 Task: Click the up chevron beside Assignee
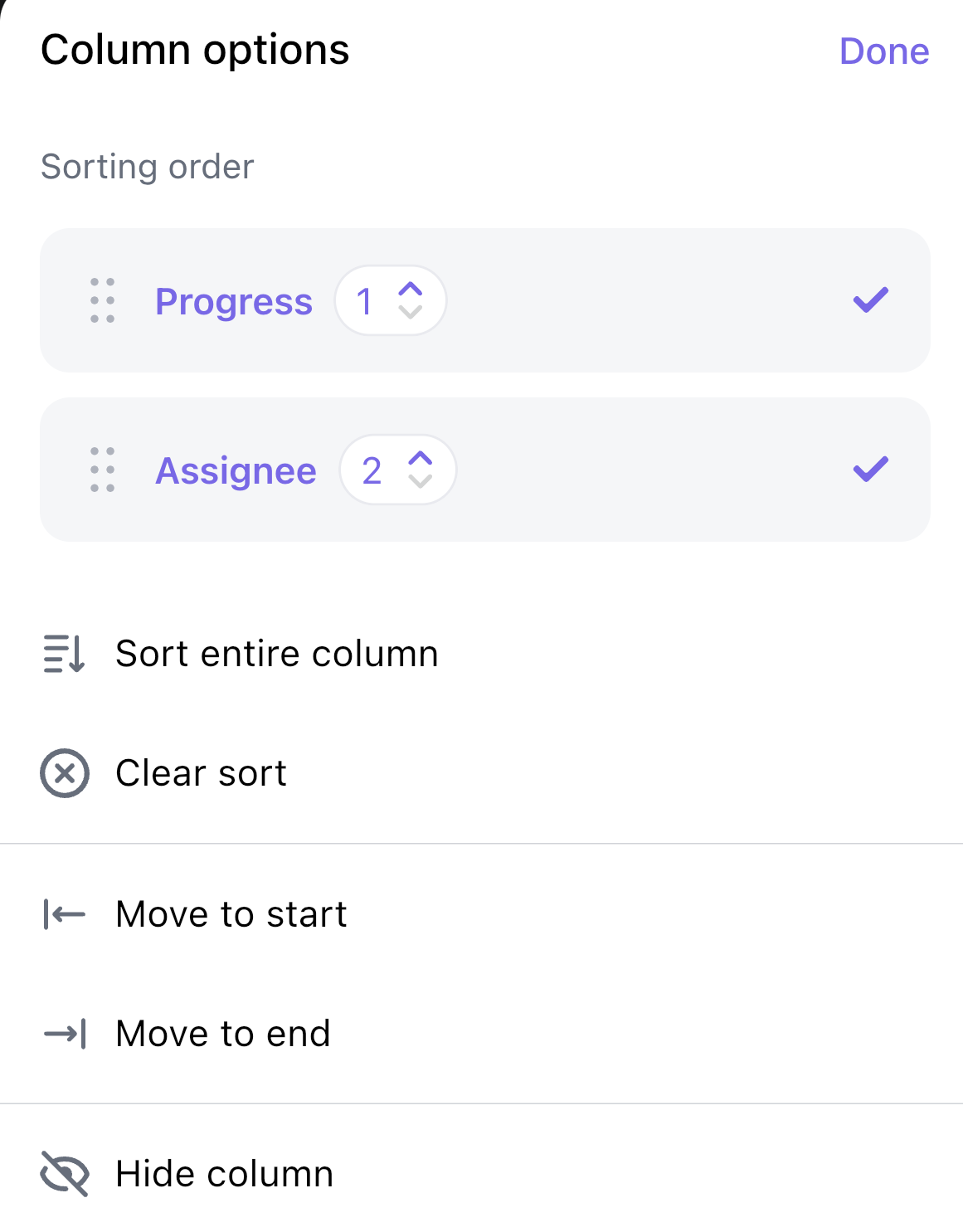tap(421, 458)
